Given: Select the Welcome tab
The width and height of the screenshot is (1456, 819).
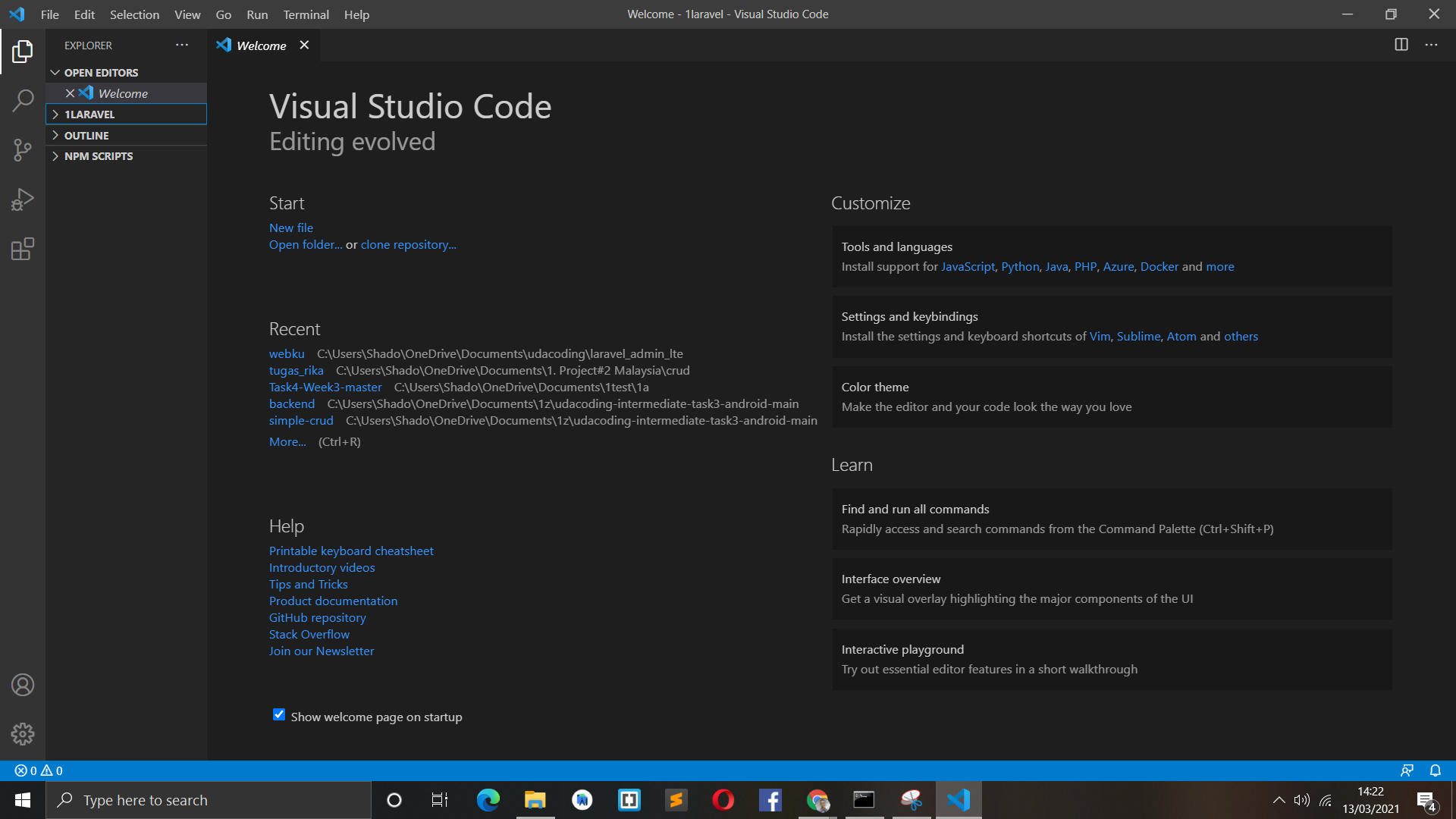Looking at the screenshot, I should click(x=261, y=45).
